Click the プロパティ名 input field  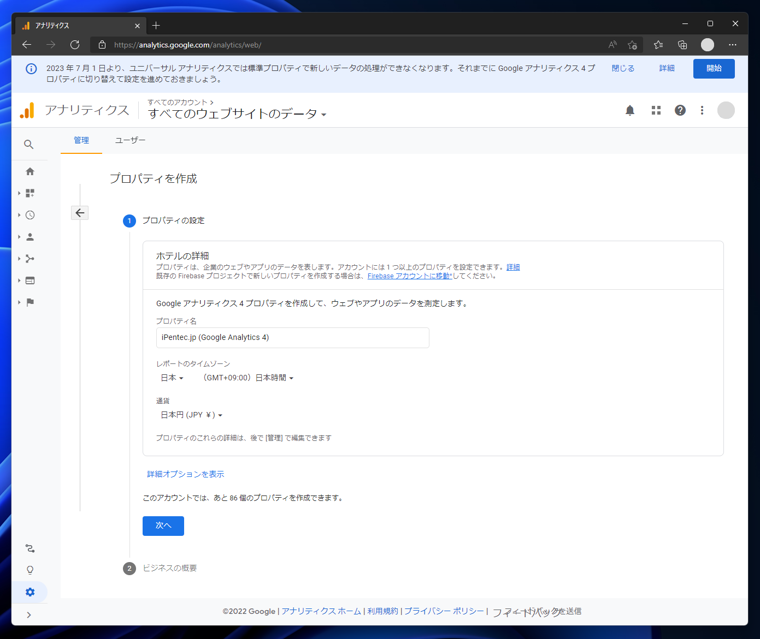click(x=292, y=337)
